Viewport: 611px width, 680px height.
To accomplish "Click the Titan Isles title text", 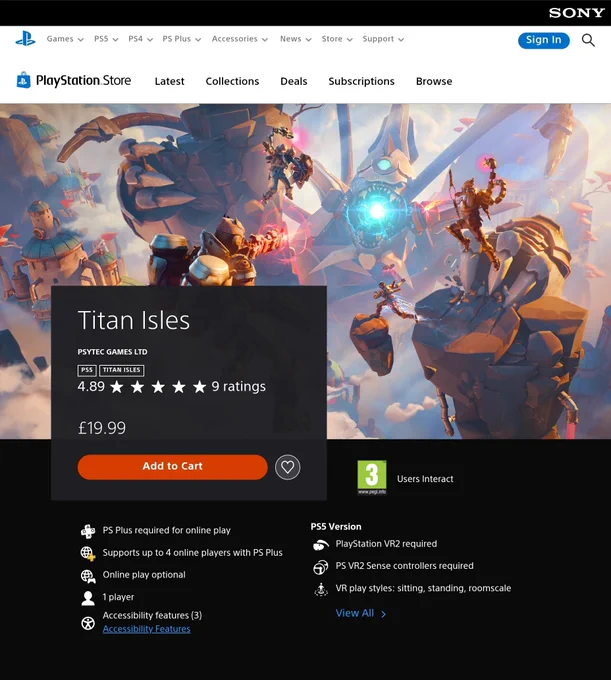I will coord(134,320).
